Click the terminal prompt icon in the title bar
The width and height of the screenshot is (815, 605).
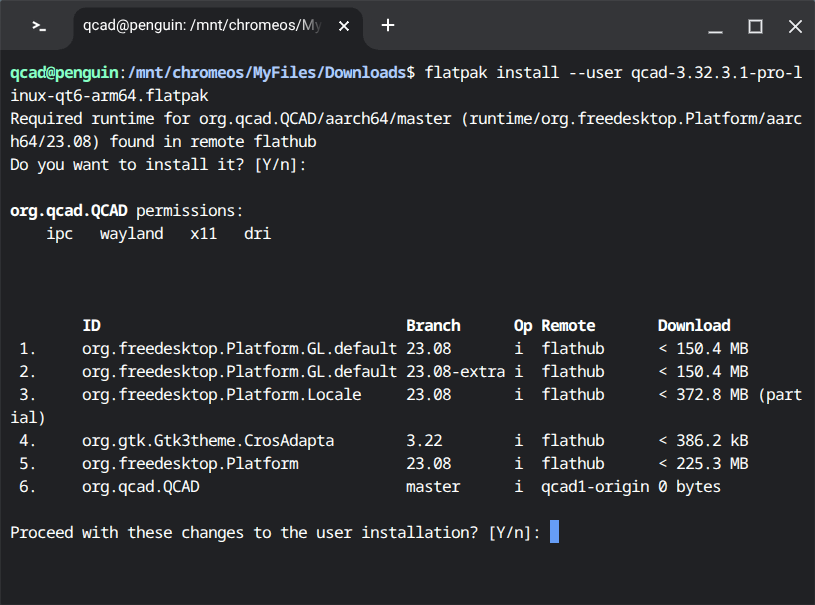38,26
